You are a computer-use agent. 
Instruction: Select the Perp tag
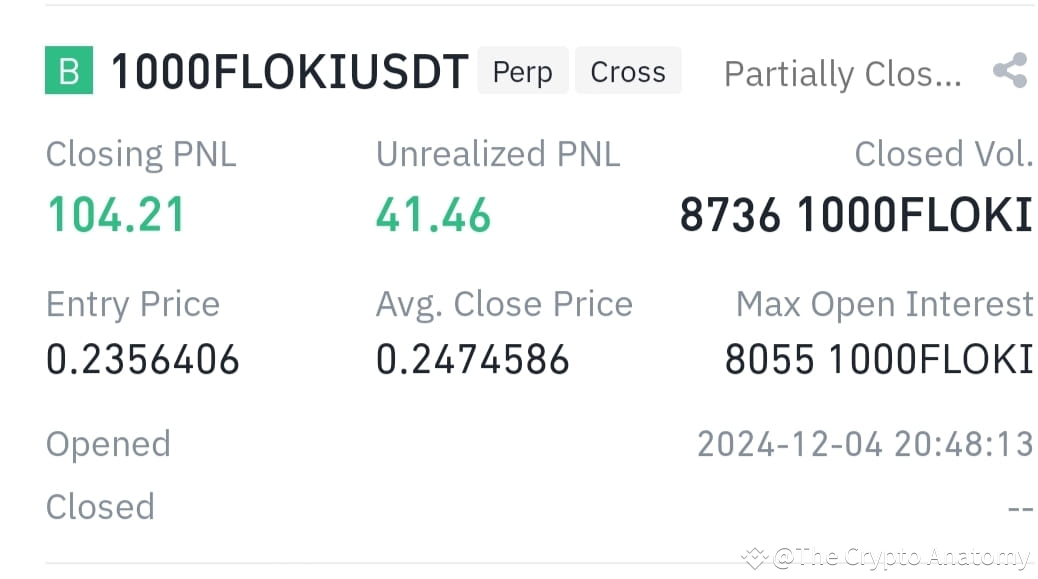[522, 70]
